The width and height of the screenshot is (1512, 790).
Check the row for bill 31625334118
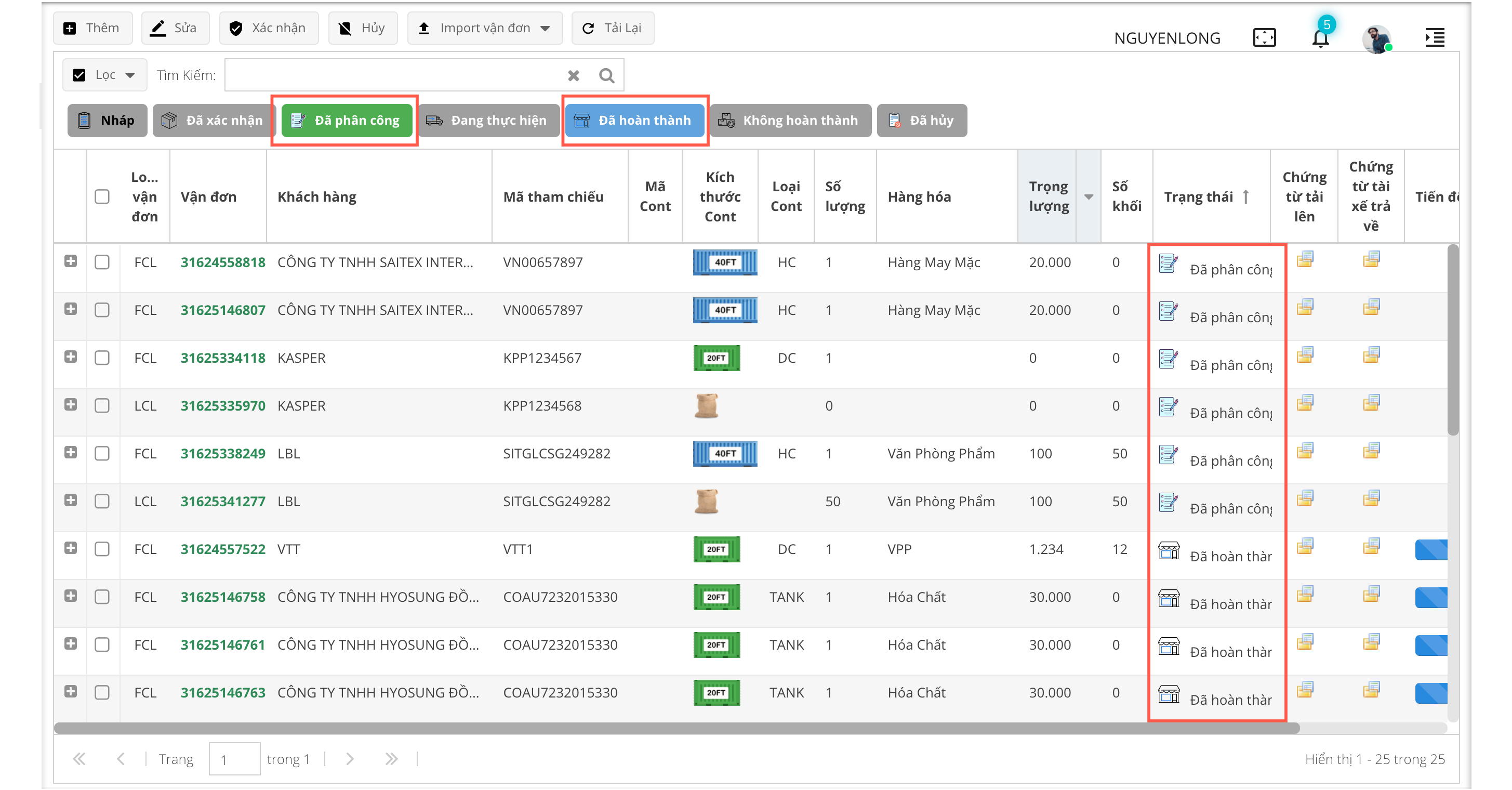point(102,358)
